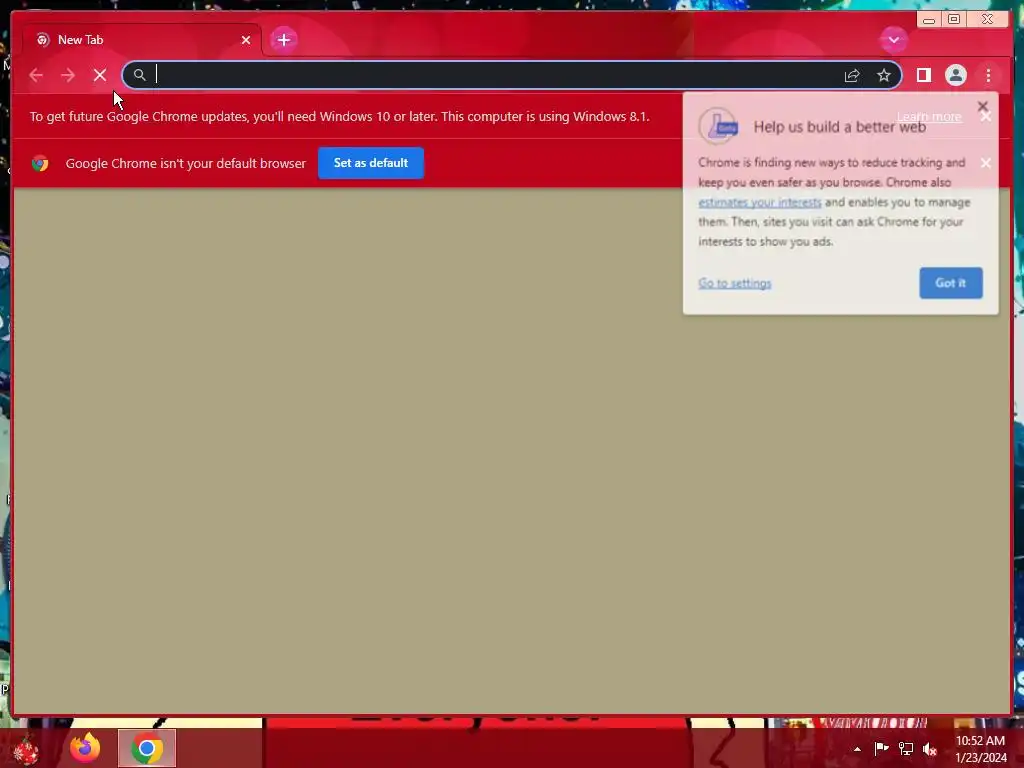Viewport: 1024px width, 768px height.
Task: Click the muted volume tray icon
Action: (x=930, y=749)
